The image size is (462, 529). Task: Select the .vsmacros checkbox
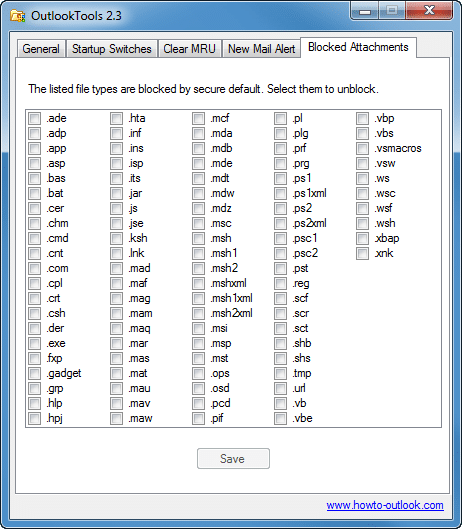(x=362, y=148)
